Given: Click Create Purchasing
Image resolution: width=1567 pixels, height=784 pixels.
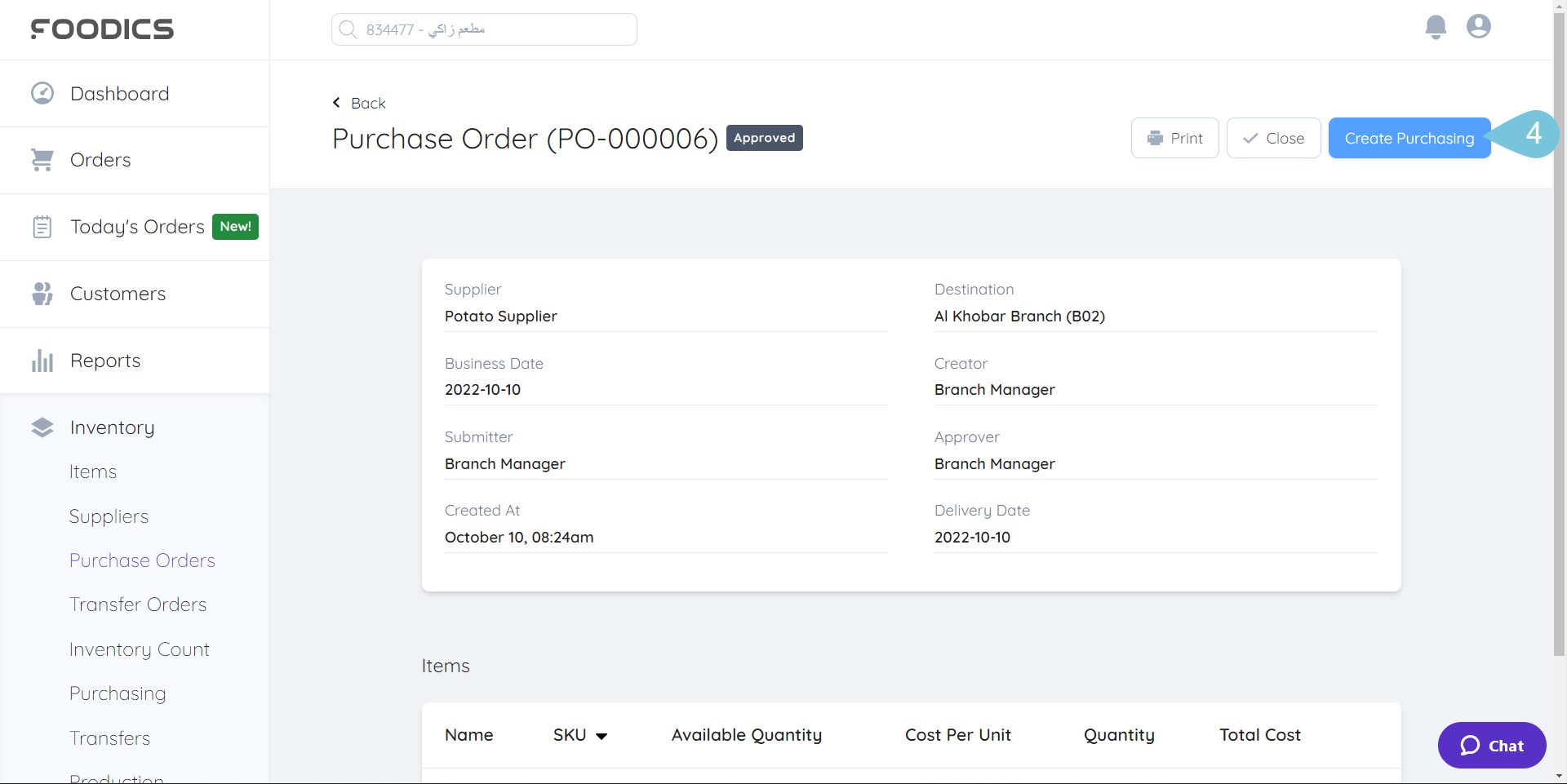Looking at the screenshot, I should (x=1409, y=138).
